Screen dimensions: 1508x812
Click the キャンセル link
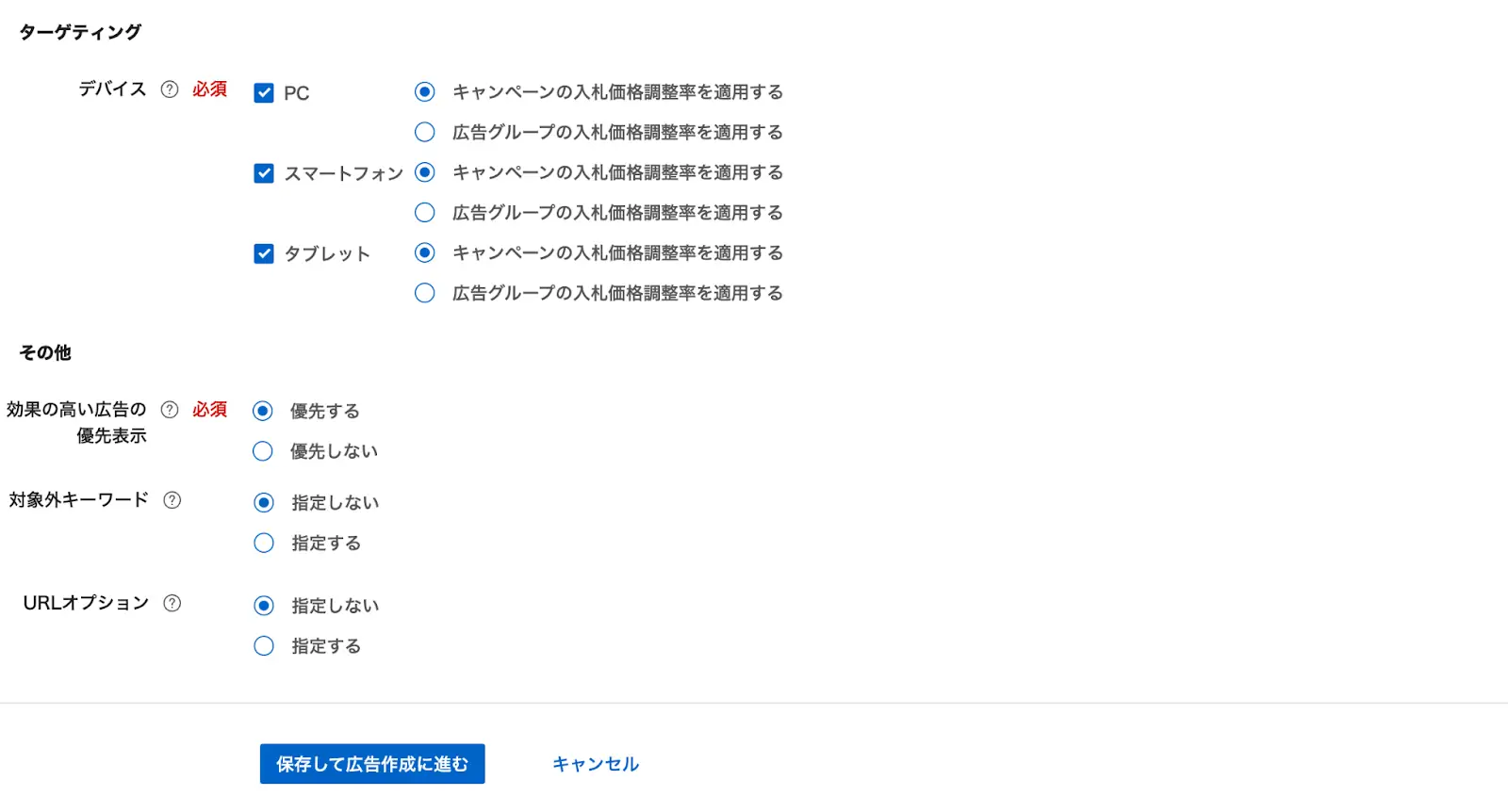click(594, 764)
